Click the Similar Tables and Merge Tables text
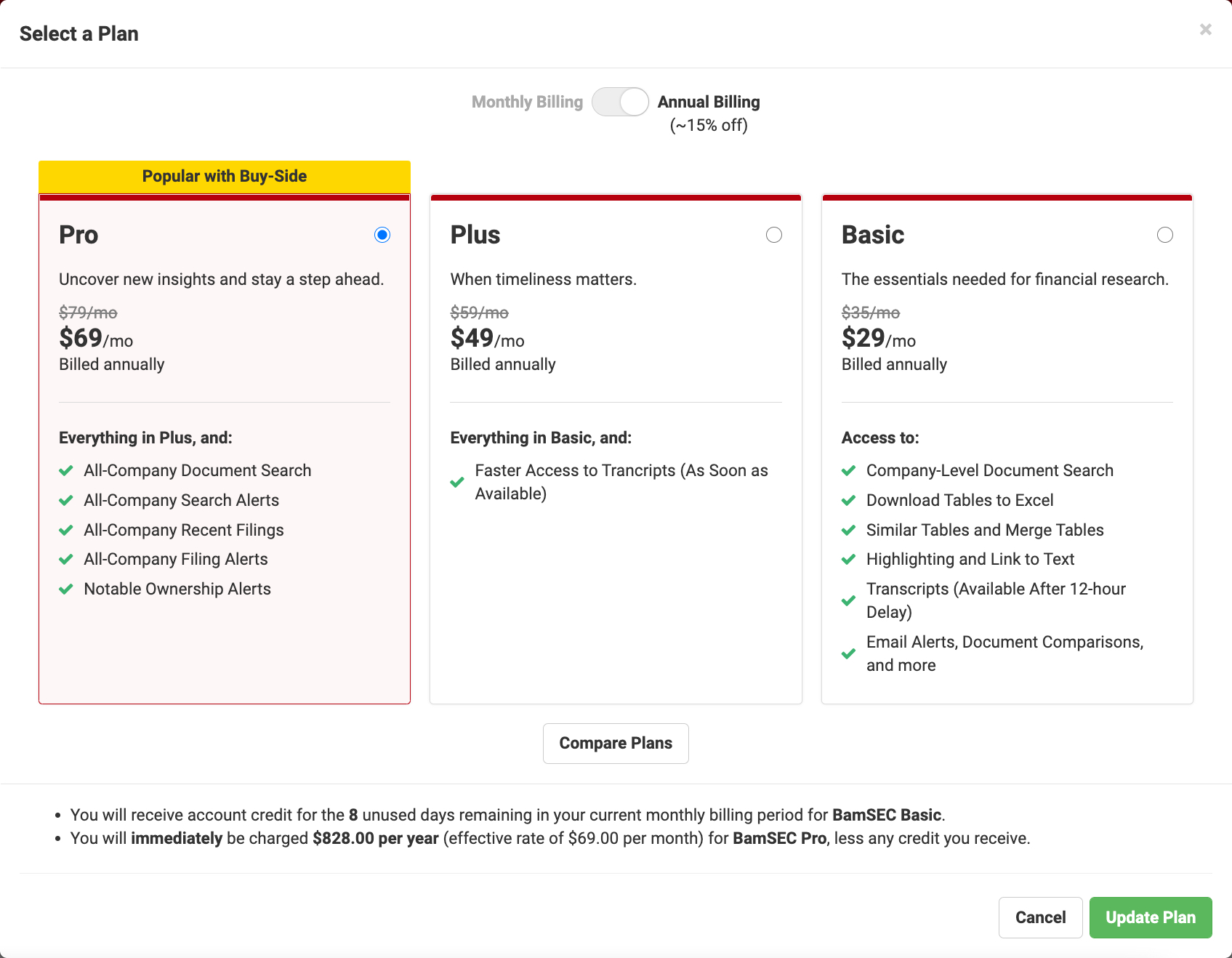Image resolution: width=1232 pixels, height=958 pixels. 985,530
